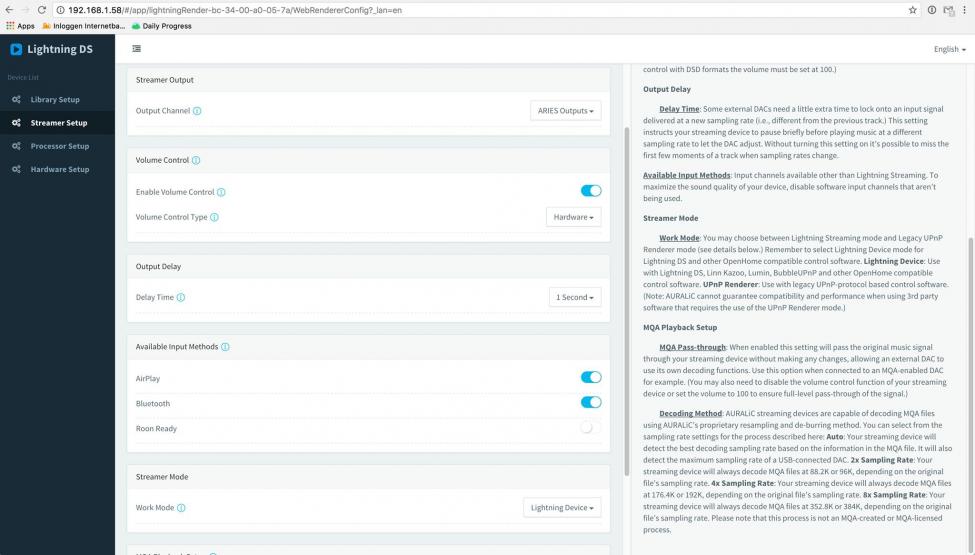
Task: Open the ARIES Outputs dropdown
Action: [x=565, y=111]
